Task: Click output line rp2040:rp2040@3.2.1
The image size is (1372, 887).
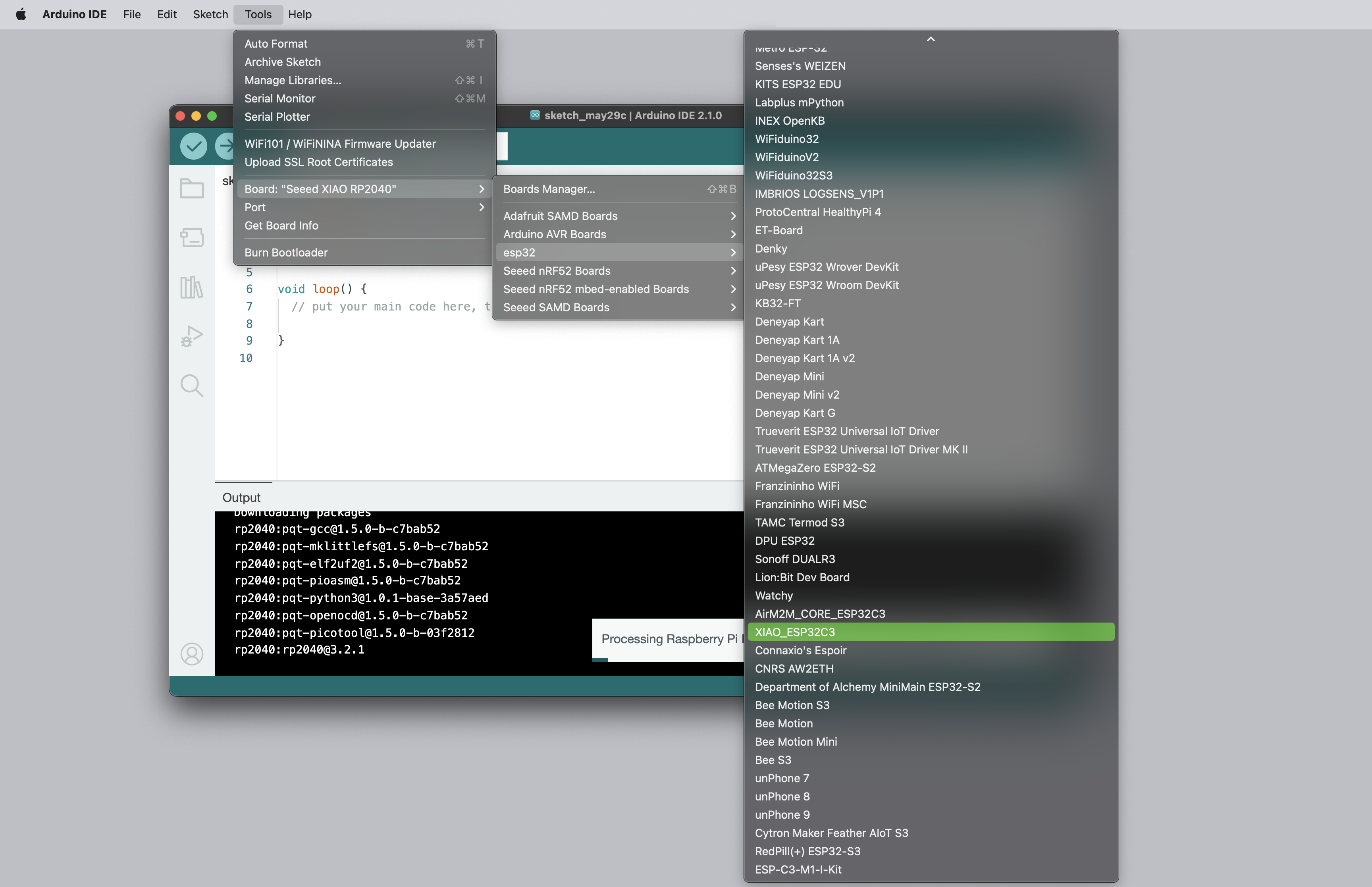Action: coord(299,650)
